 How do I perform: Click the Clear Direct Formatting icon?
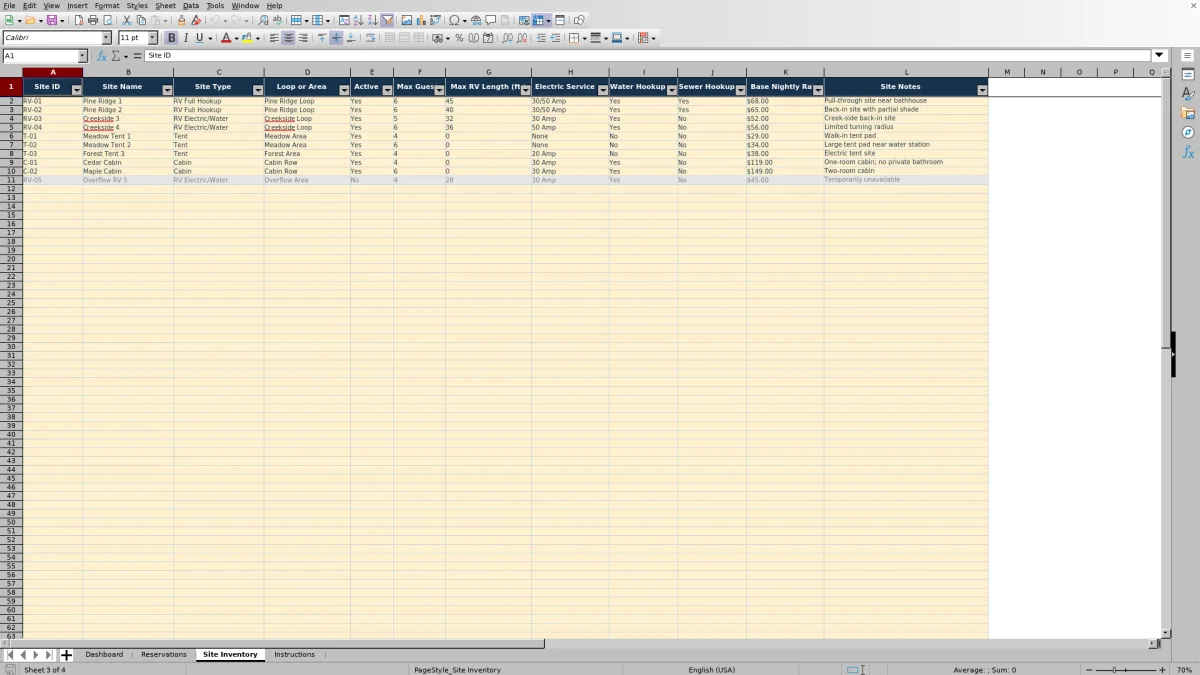click(196, 20)
